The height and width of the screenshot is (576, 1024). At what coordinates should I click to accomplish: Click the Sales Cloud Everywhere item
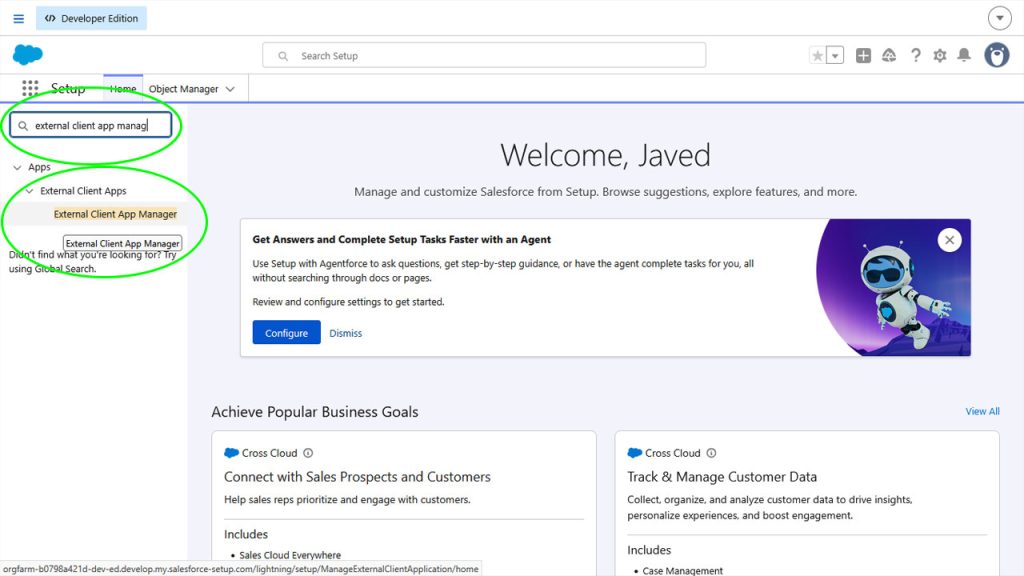[x=290, y=555]
